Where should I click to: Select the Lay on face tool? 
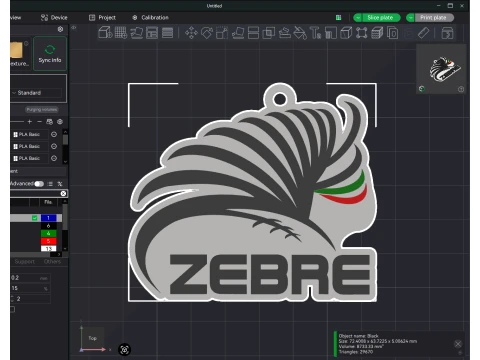click(238, 33)
